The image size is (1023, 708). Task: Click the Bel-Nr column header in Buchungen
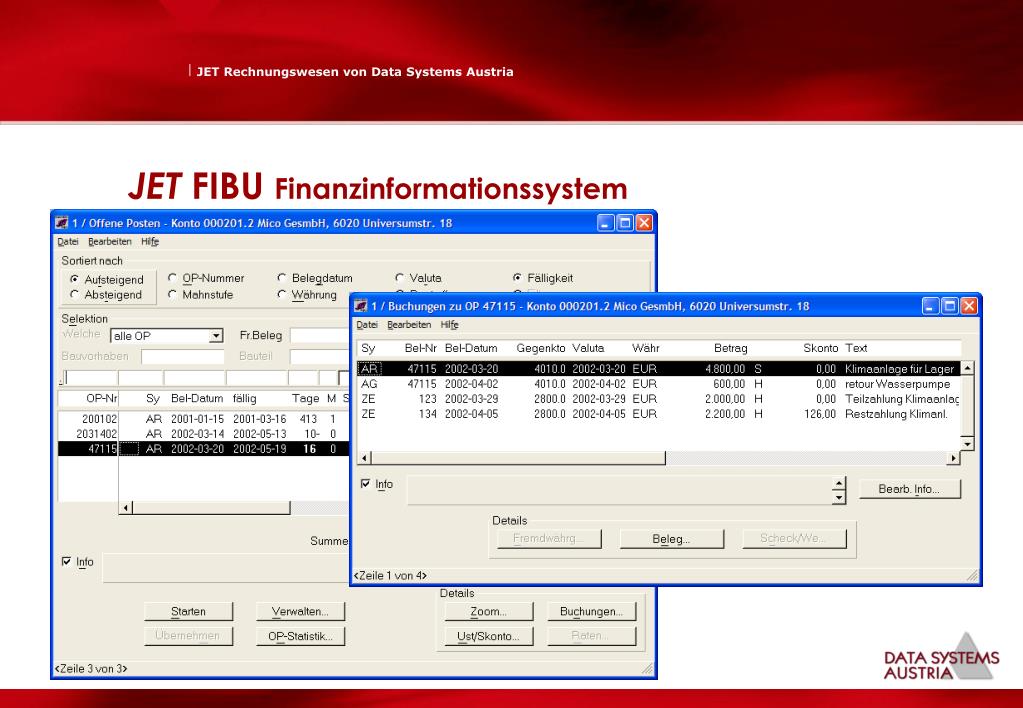click(x=420, y=348)
